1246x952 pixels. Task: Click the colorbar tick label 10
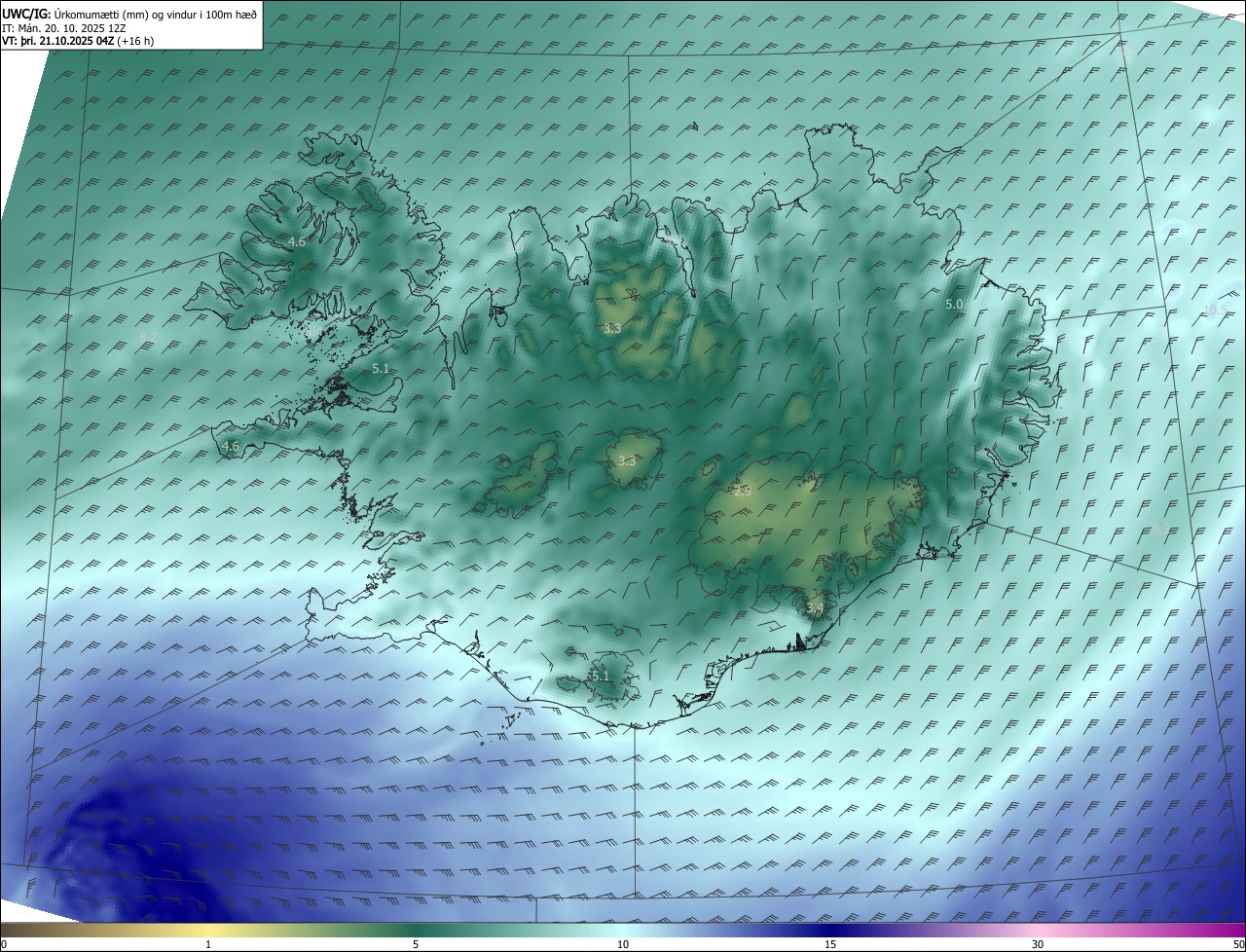(623, 944)
